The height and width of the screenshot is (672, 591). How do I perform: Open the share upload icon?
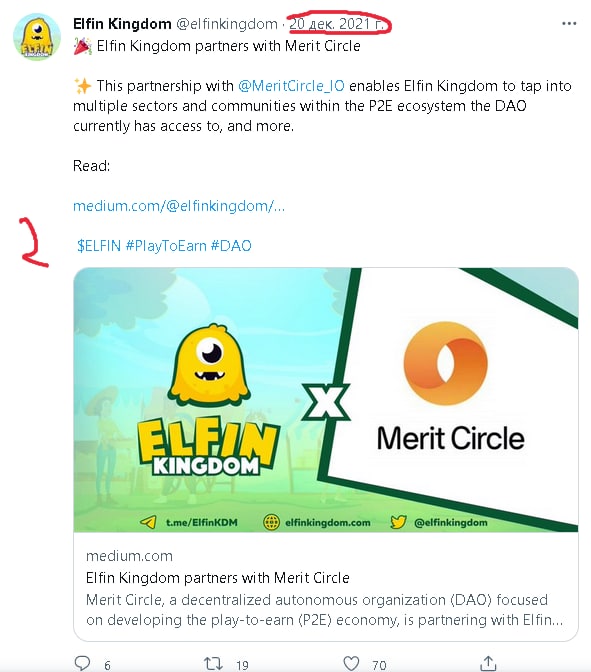pos(488,663)
